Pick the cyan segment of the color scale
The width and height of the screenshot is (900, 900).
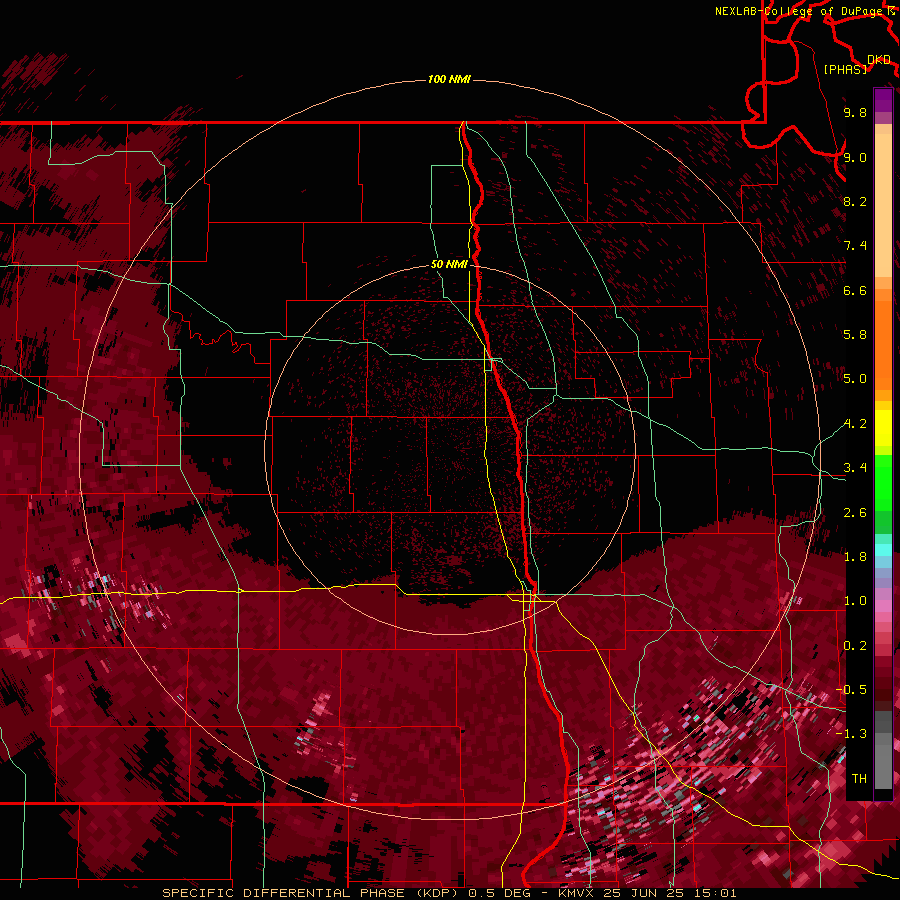pos(883,550)
